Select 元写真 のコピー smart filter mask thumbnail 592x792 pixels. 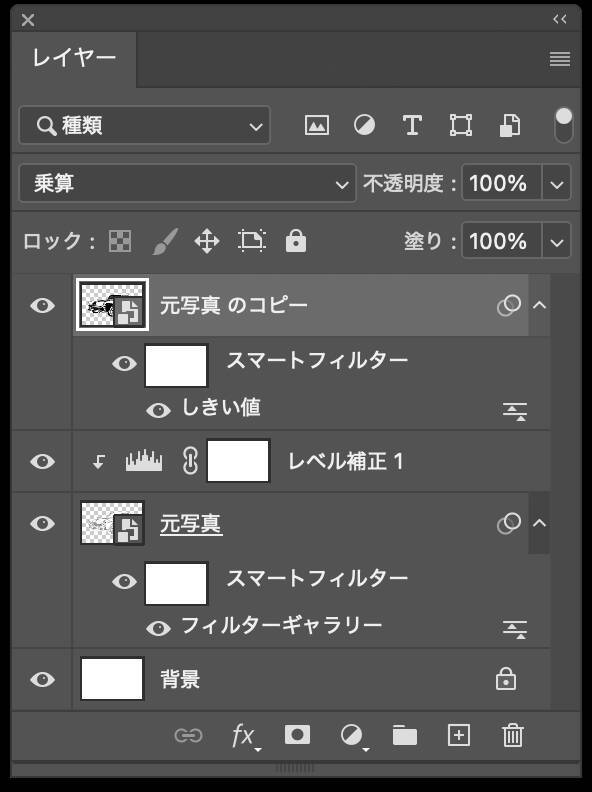coord(176,366)
